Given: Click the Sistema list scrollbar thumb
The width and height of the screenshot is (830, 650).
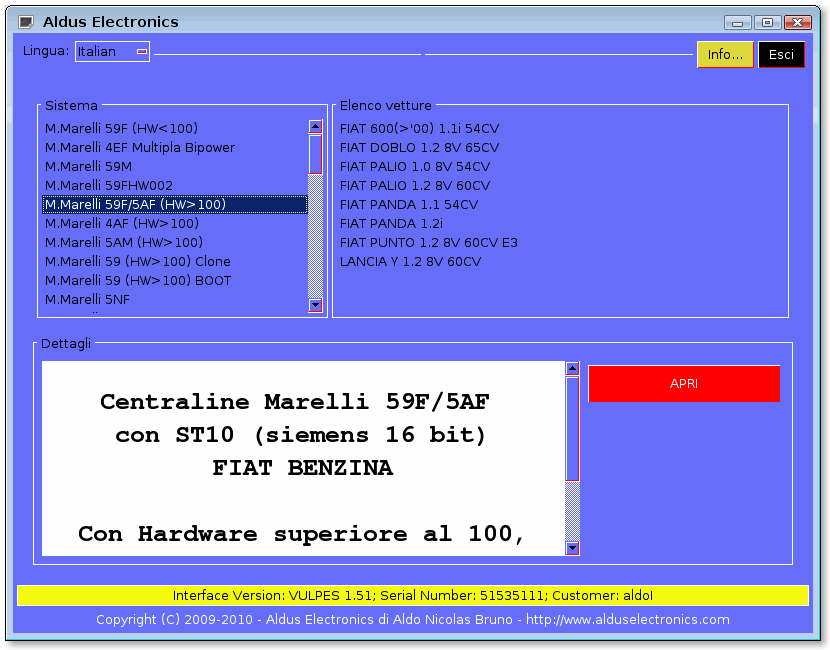Looking at the screenshot, I should (315, 154).
